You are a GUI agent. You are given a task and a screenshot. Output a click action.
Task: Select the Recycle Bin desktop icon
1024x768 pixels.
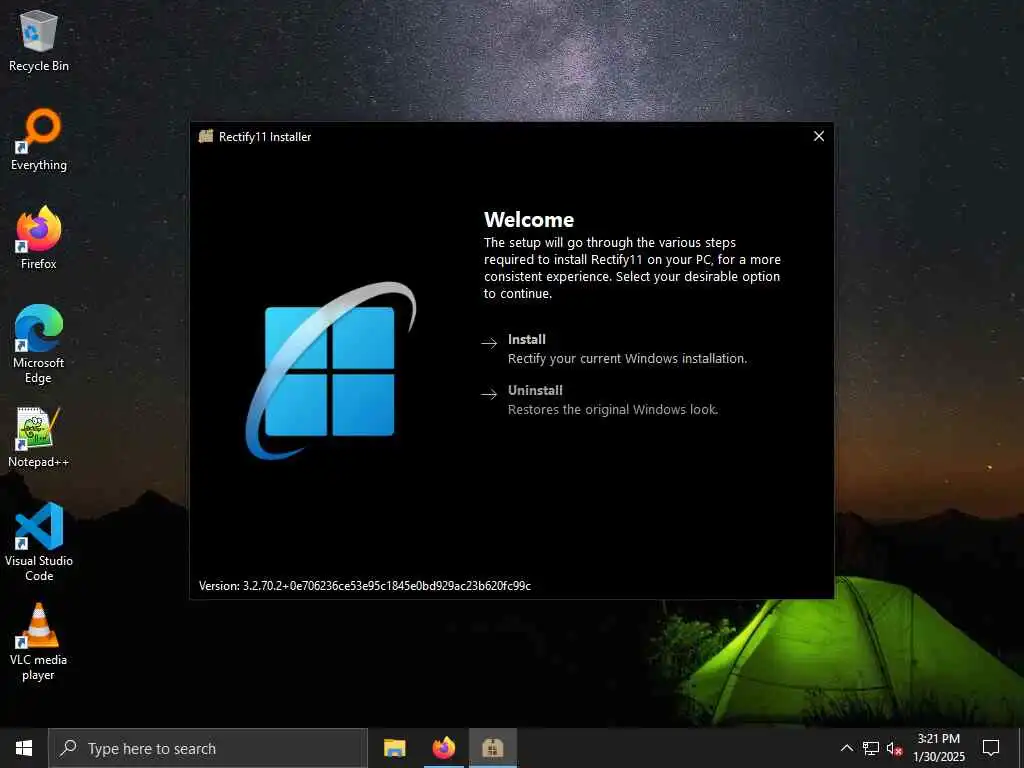click(x=39, y=41)
